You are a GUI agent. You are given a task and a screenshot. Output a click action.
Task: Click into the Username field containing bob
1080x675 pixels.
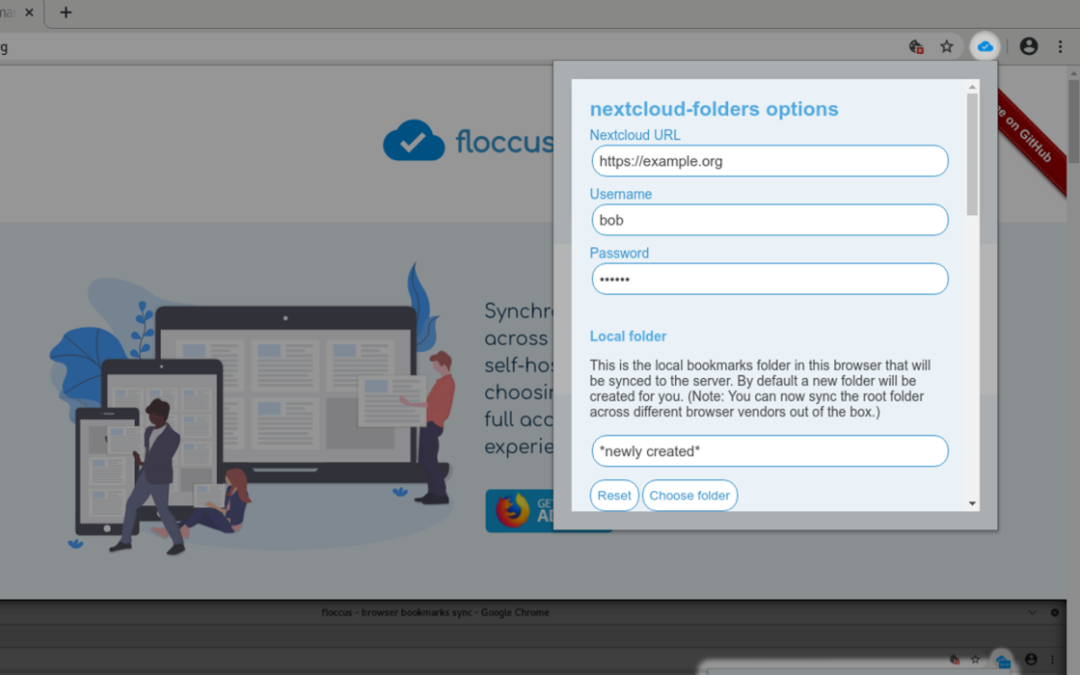point(769,220)
